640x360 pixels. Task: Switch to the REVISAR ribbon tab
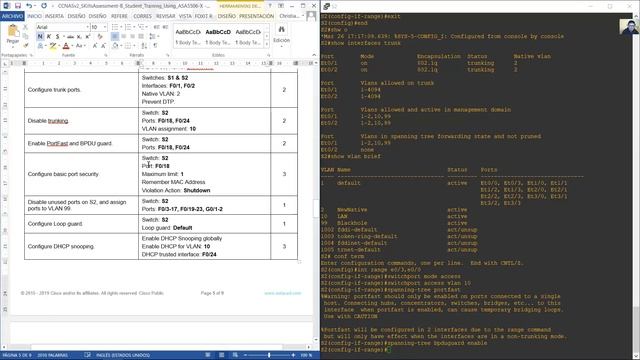click(x=166, y=16)
